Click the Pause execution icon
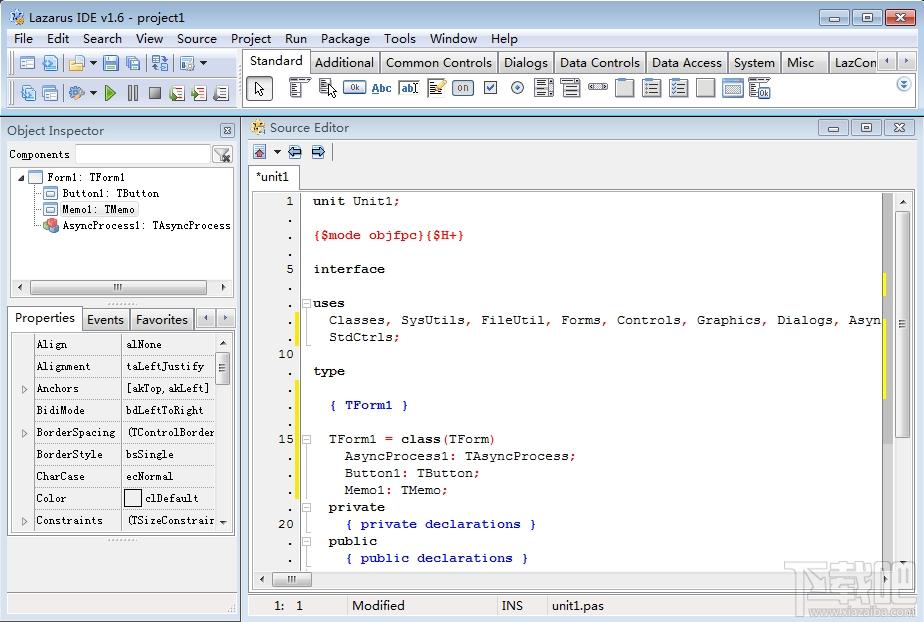 [x=132, y=93]
